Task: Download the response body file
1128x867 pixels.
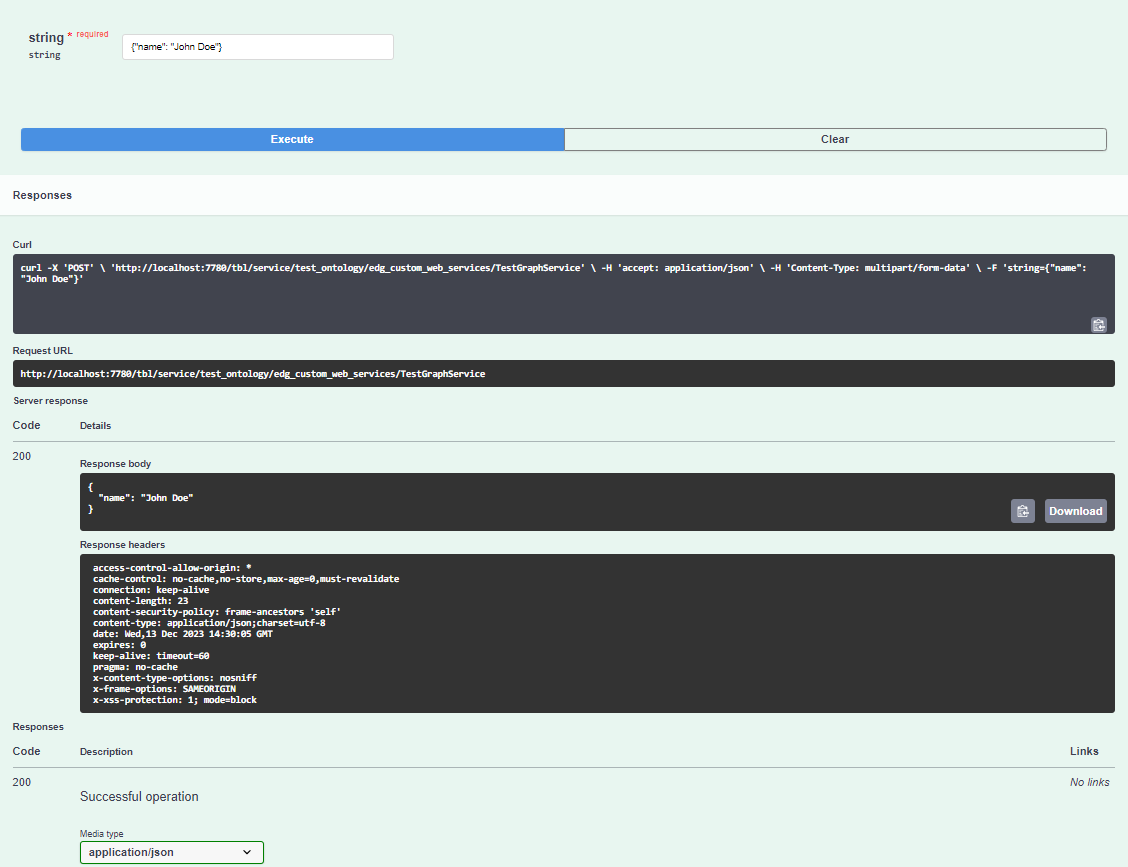Action: point(1075,511)
